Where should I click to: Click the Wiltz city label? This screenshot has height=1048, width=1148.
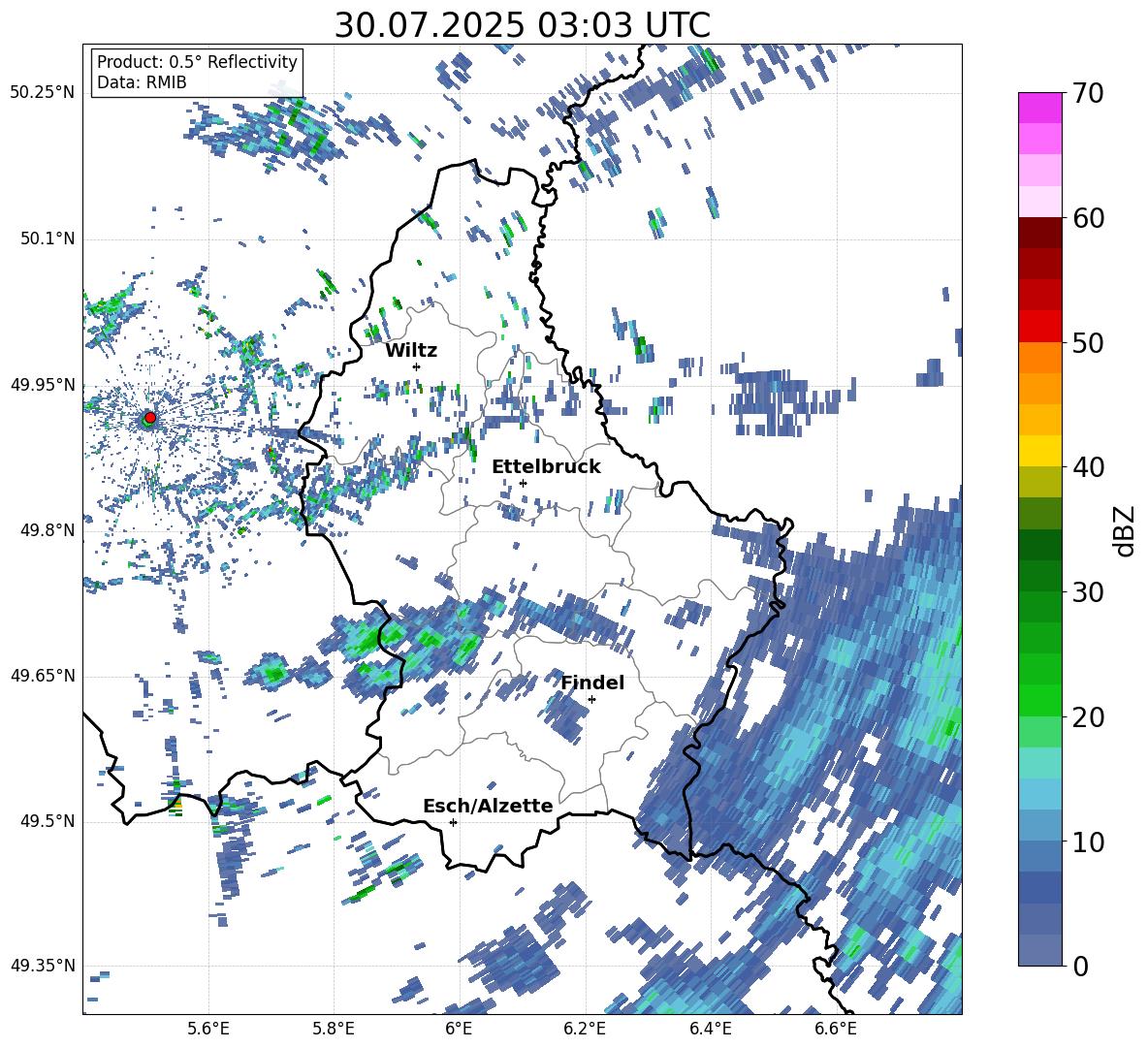click(x=411, y=350)
